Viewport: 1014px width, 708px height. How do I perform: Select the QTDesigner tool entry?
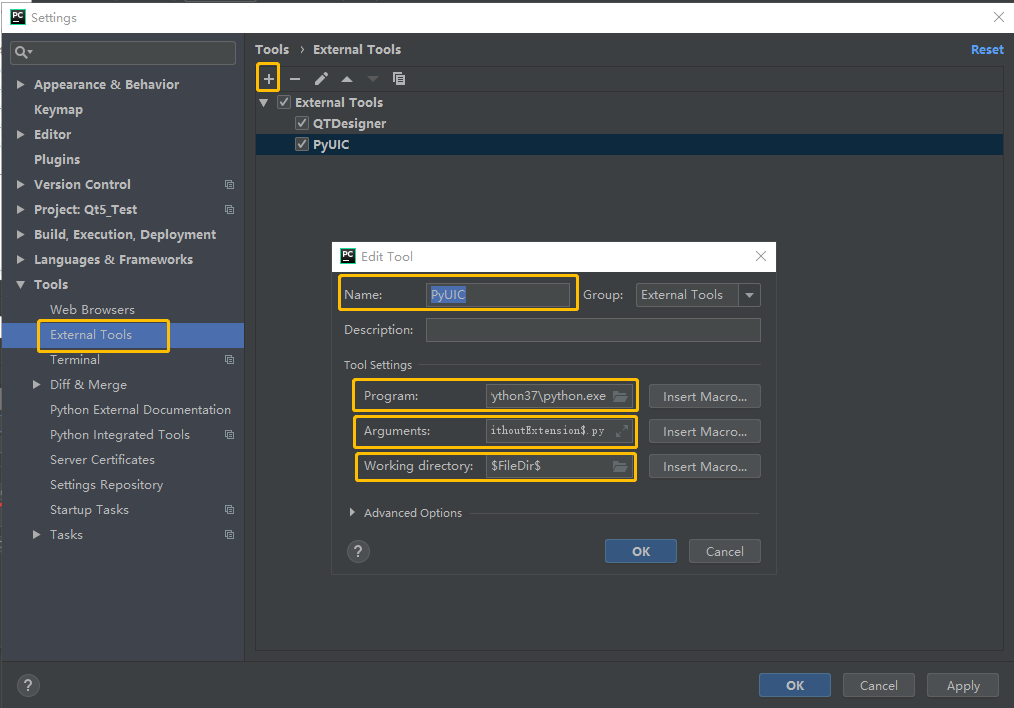[x=349, y=123]
